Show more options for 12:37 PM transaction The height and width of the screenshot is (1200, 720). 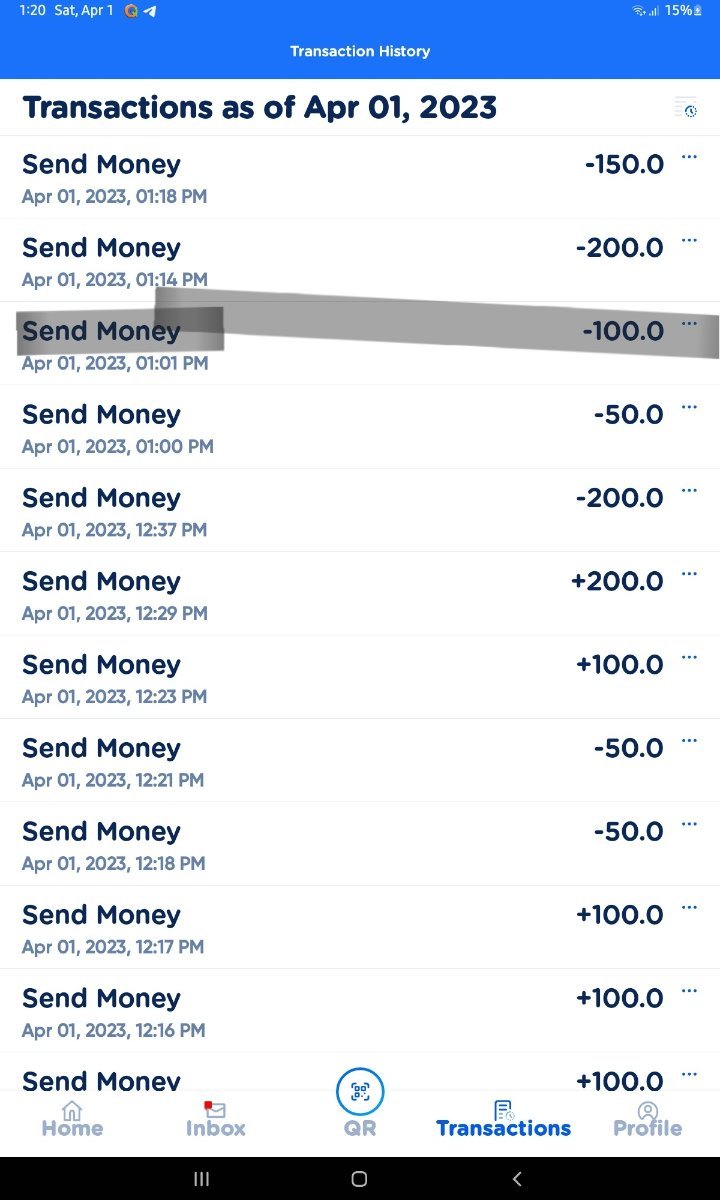pyautogui.click(x=689, y=490)
